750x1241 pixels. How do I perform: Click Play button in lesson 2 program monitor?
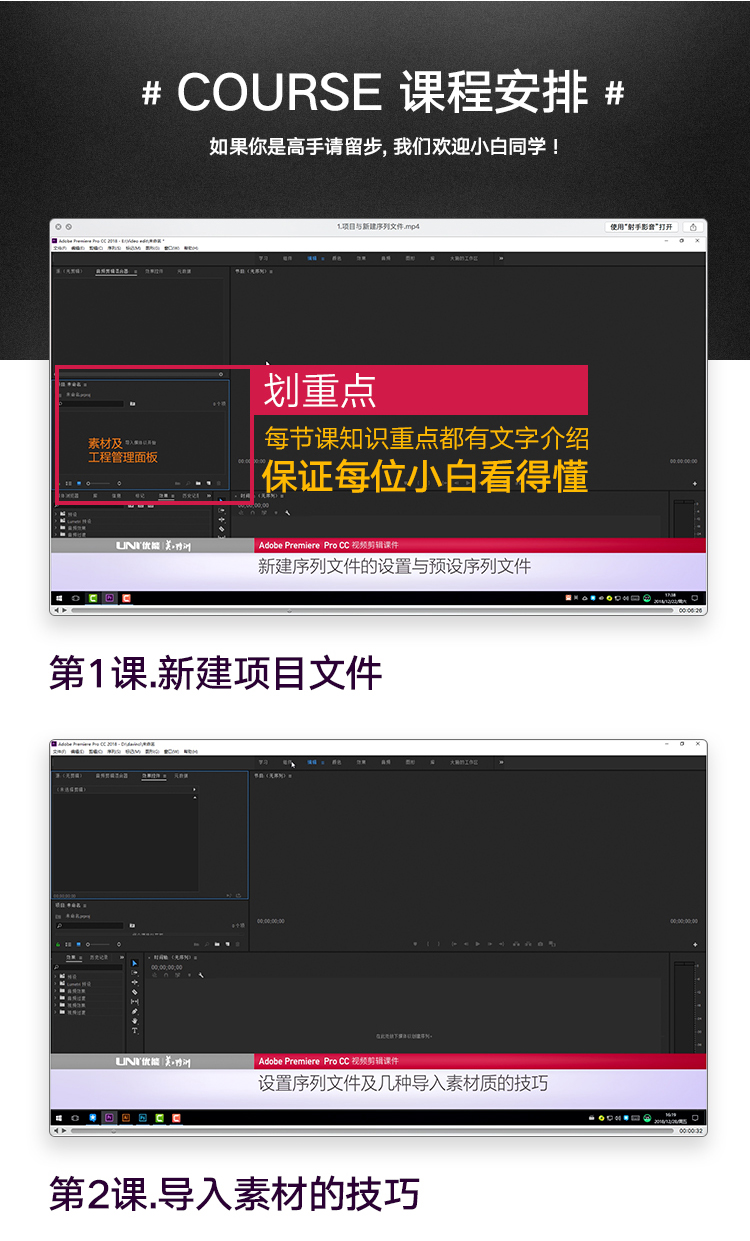coord(478,943)
